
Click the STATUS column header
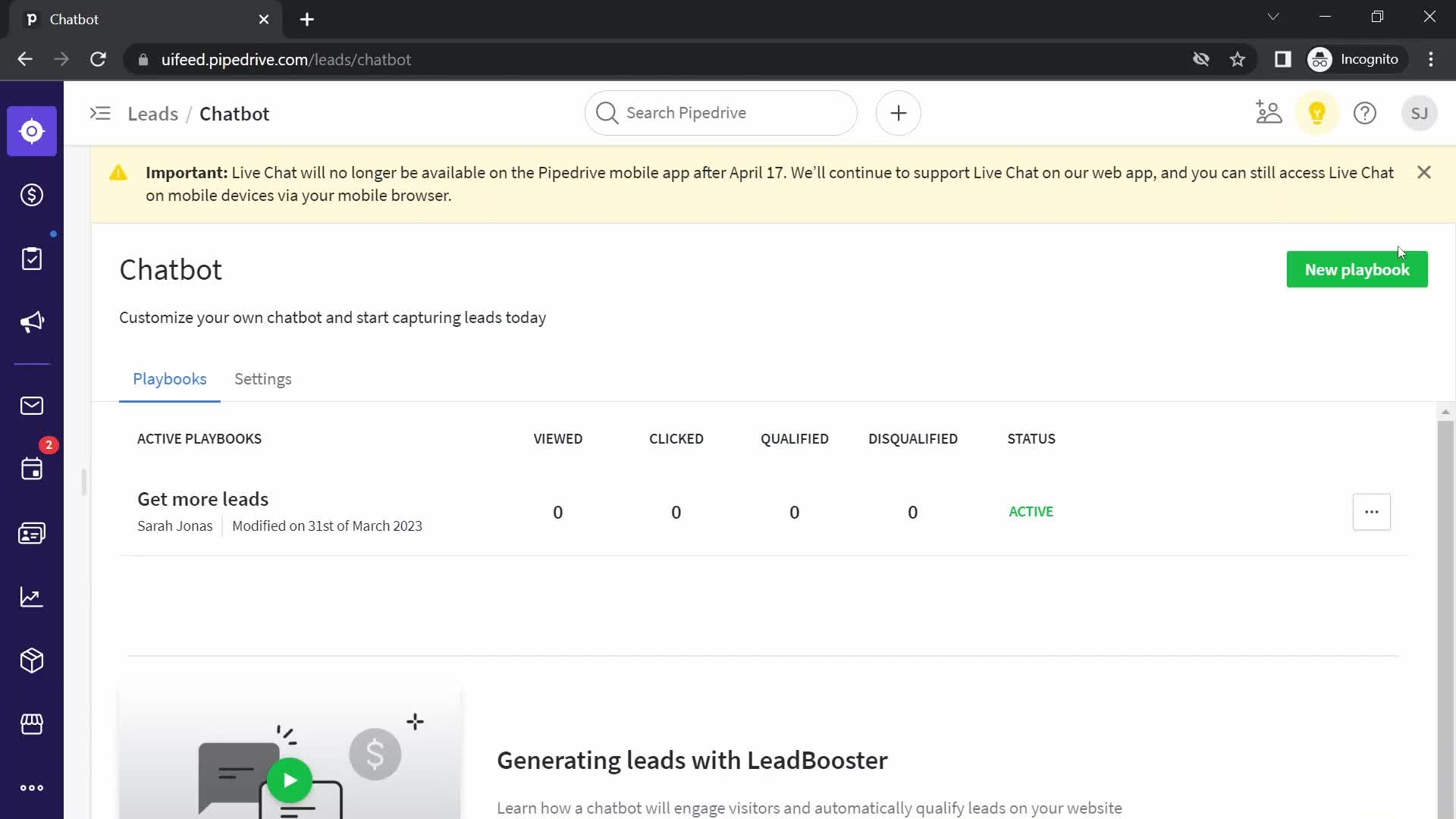point(1031,439)
